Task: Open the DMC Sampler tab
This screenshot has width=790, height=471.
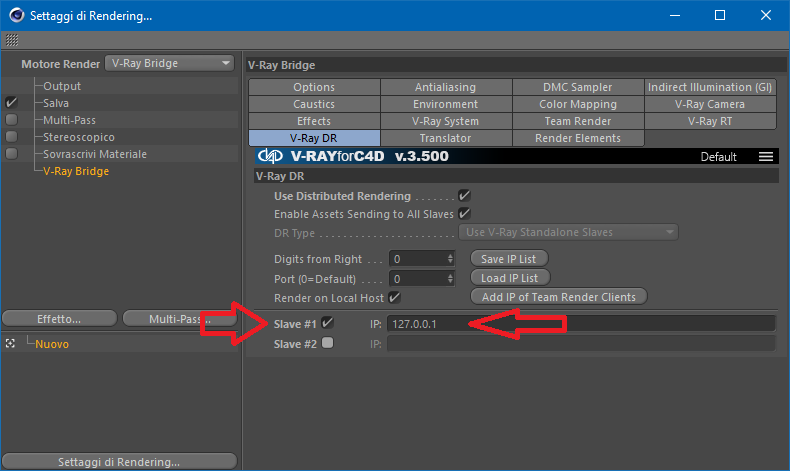Action: coord(578,87)
